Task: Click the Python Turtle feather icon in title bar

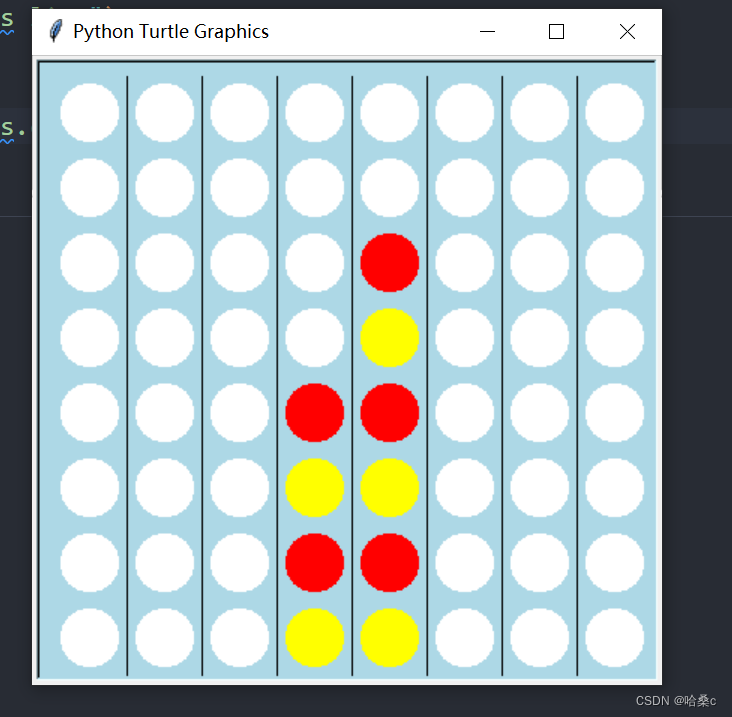Action: [56, 31]
